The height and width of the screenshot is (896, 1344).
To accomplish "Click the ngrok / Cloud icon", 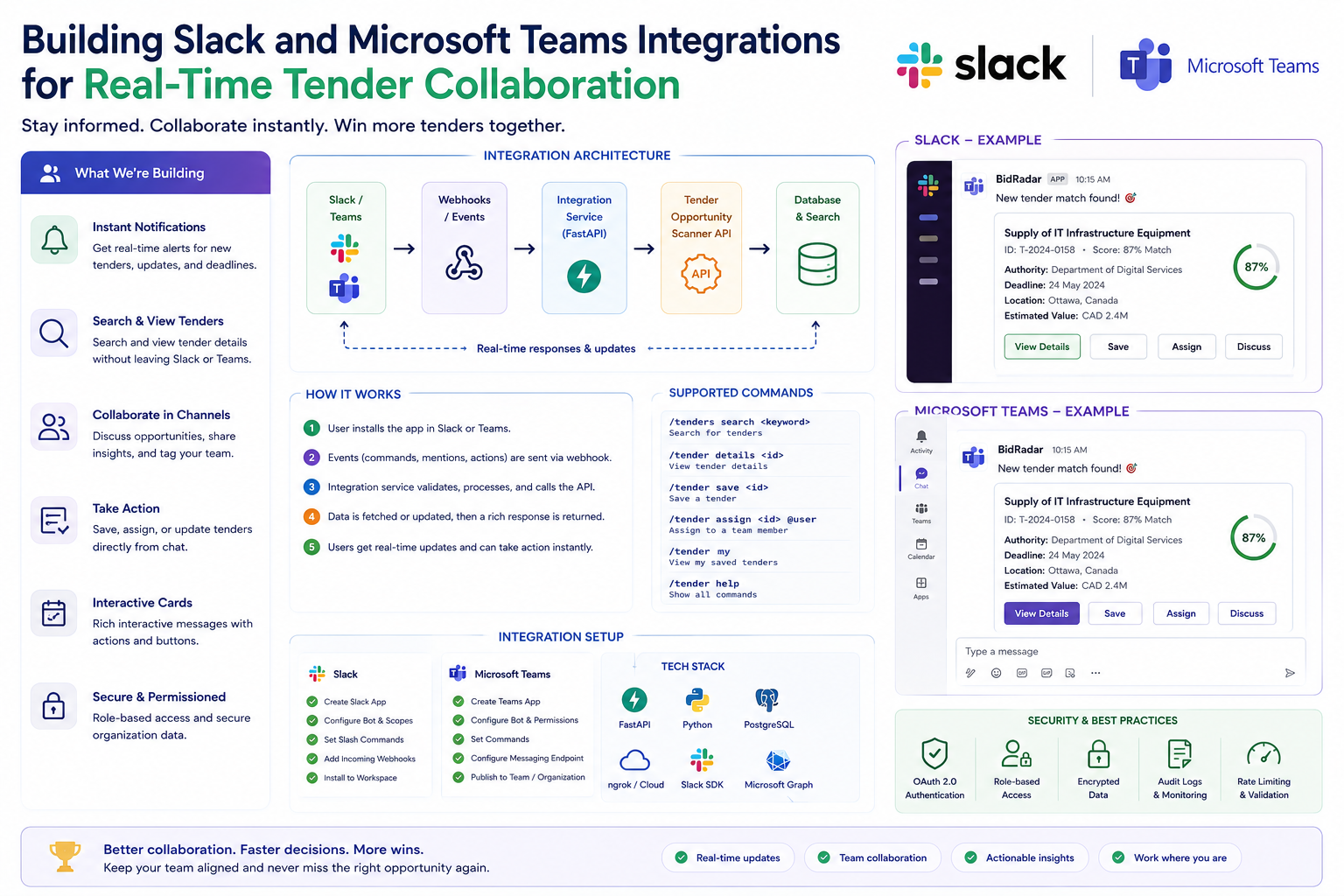I will (x=634, y=759).
